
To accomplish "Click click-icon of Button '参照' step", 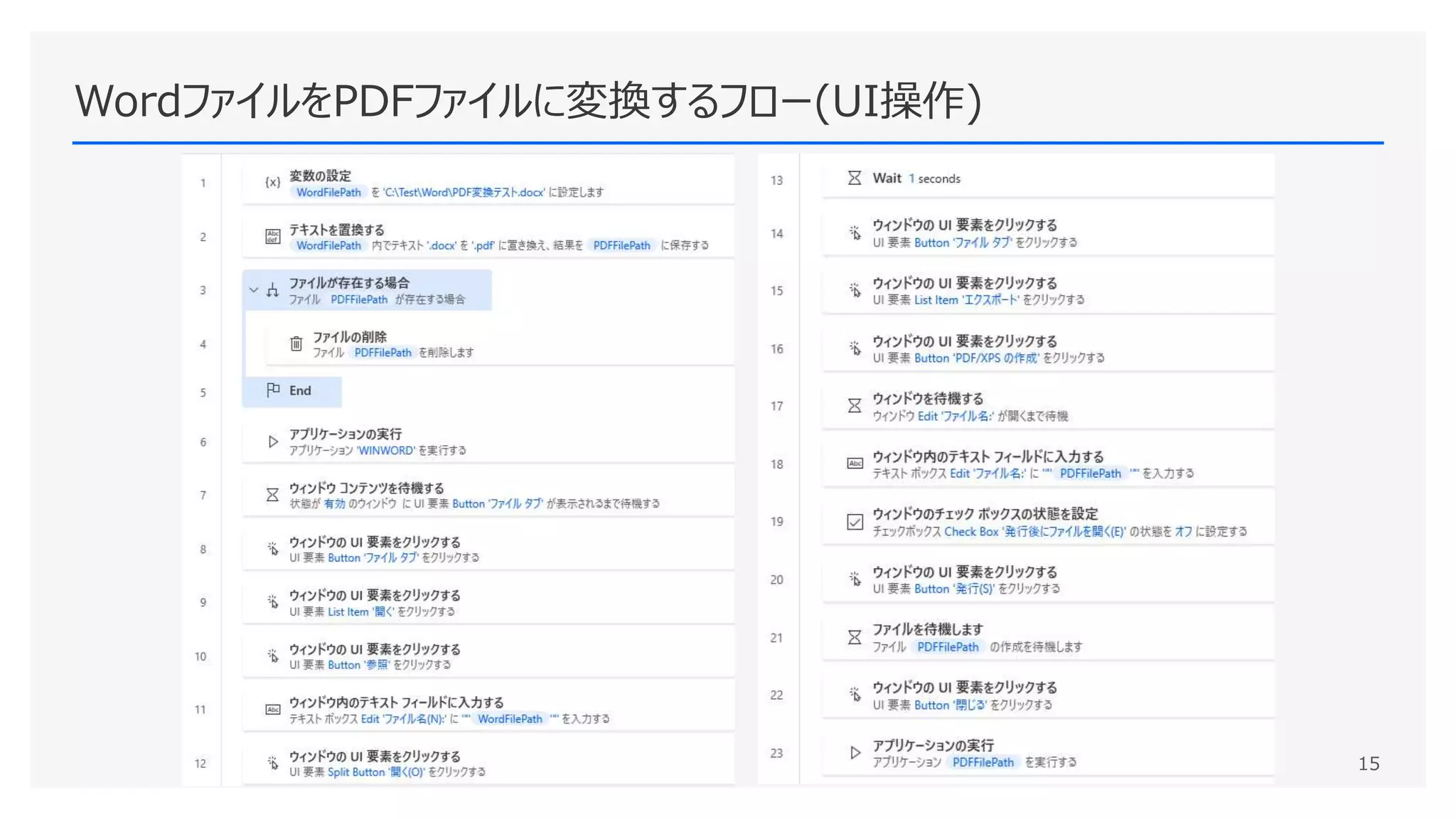I will pyautogui.click(x=272, y=655).
